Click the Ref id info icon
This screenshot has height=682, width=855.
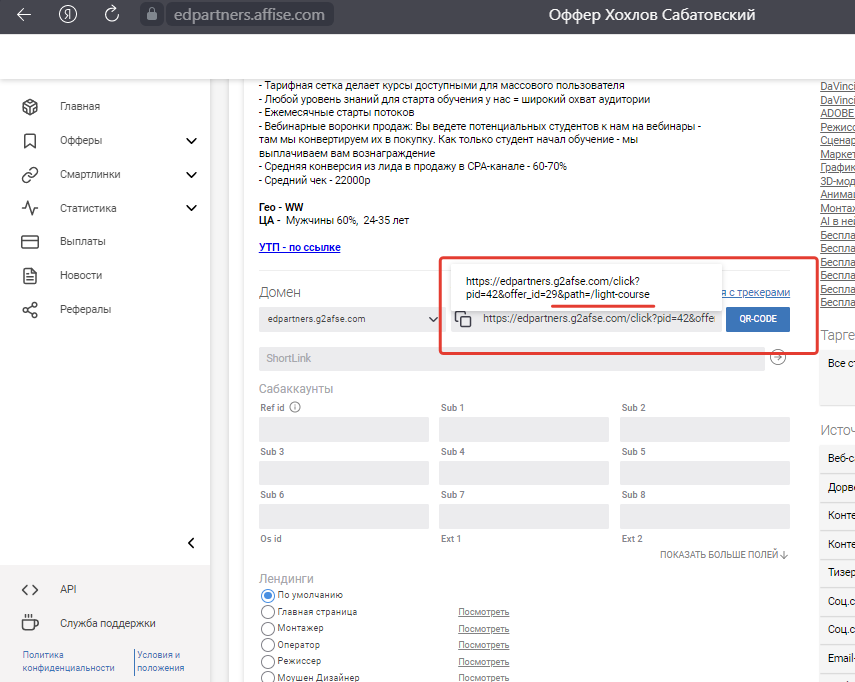coord(295,408)
